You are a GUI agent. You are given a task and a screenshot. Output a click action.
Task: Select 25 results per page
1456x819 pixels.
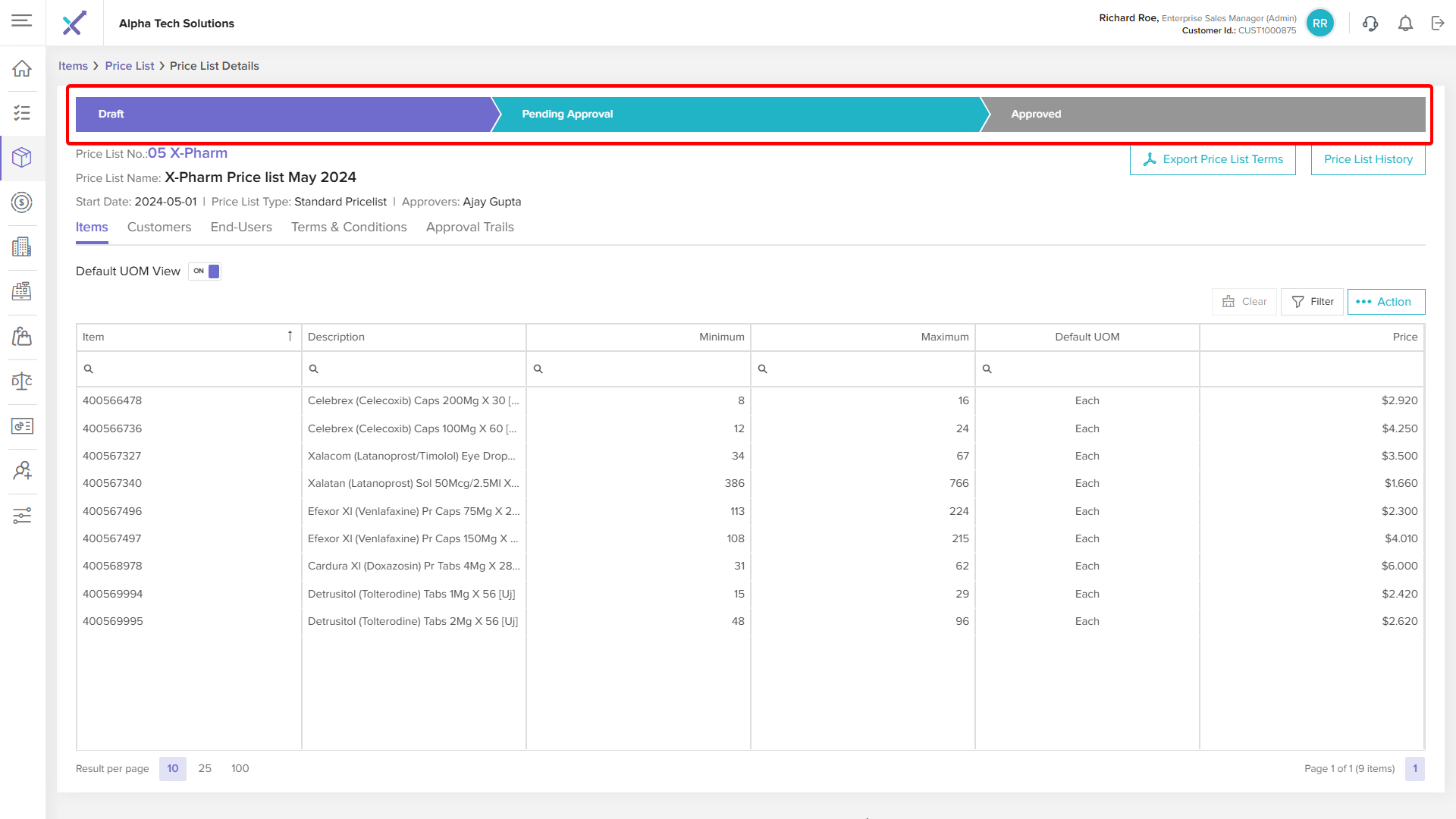(205, 768)
